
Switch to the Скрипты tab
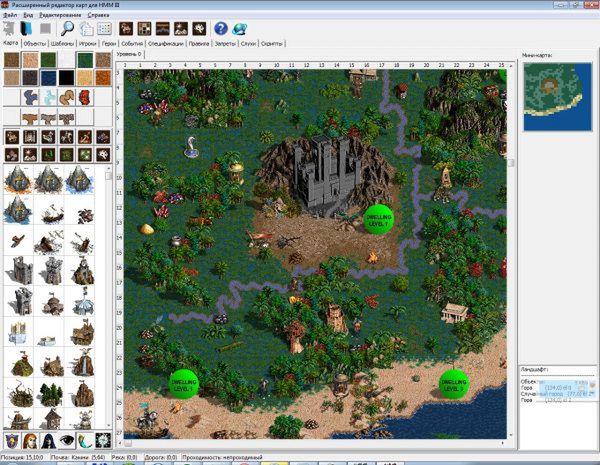(x=272, y=44)
